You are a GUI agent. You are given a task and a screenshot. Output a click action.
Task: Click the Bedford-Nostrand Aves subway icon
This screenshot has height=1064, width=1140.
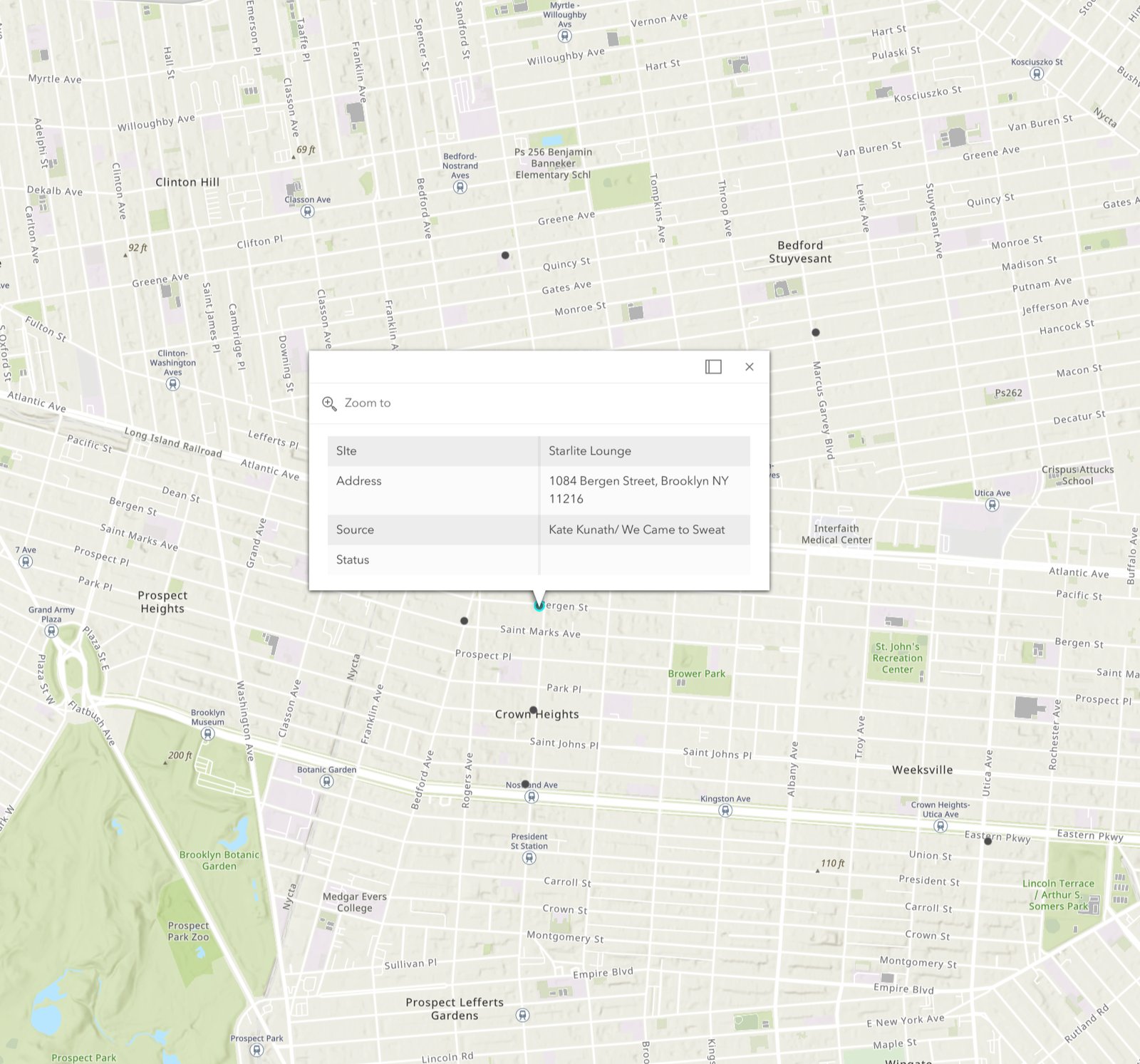coord(460,187)
